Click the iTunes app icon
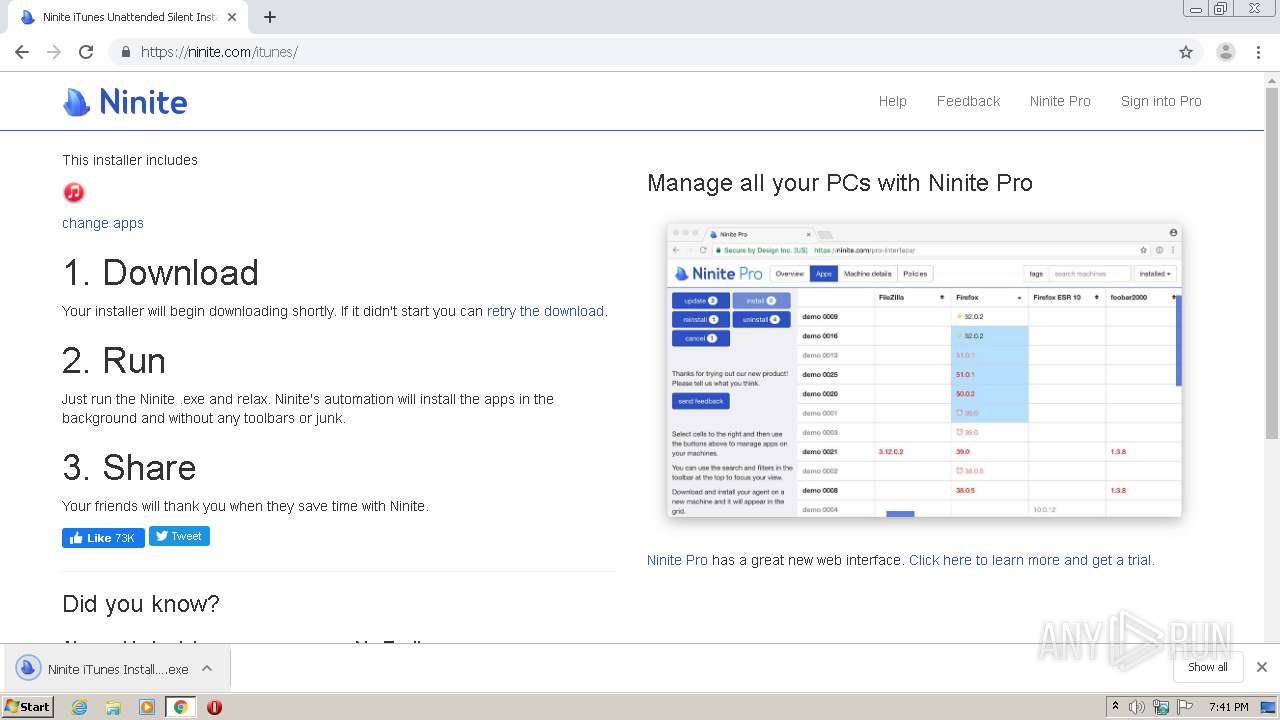 pos(74,192)
